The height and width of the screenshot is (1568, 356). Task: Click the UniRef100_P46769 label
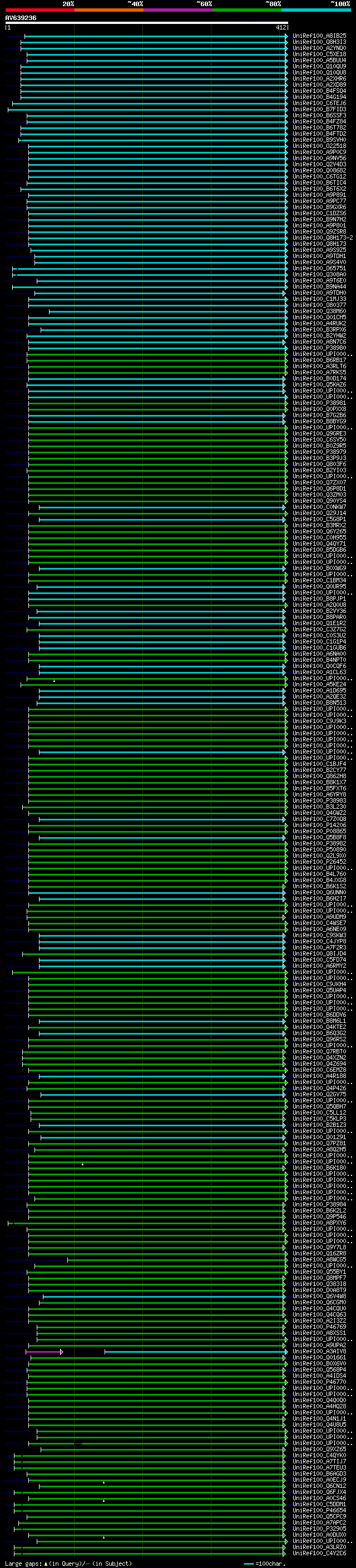319,1327
